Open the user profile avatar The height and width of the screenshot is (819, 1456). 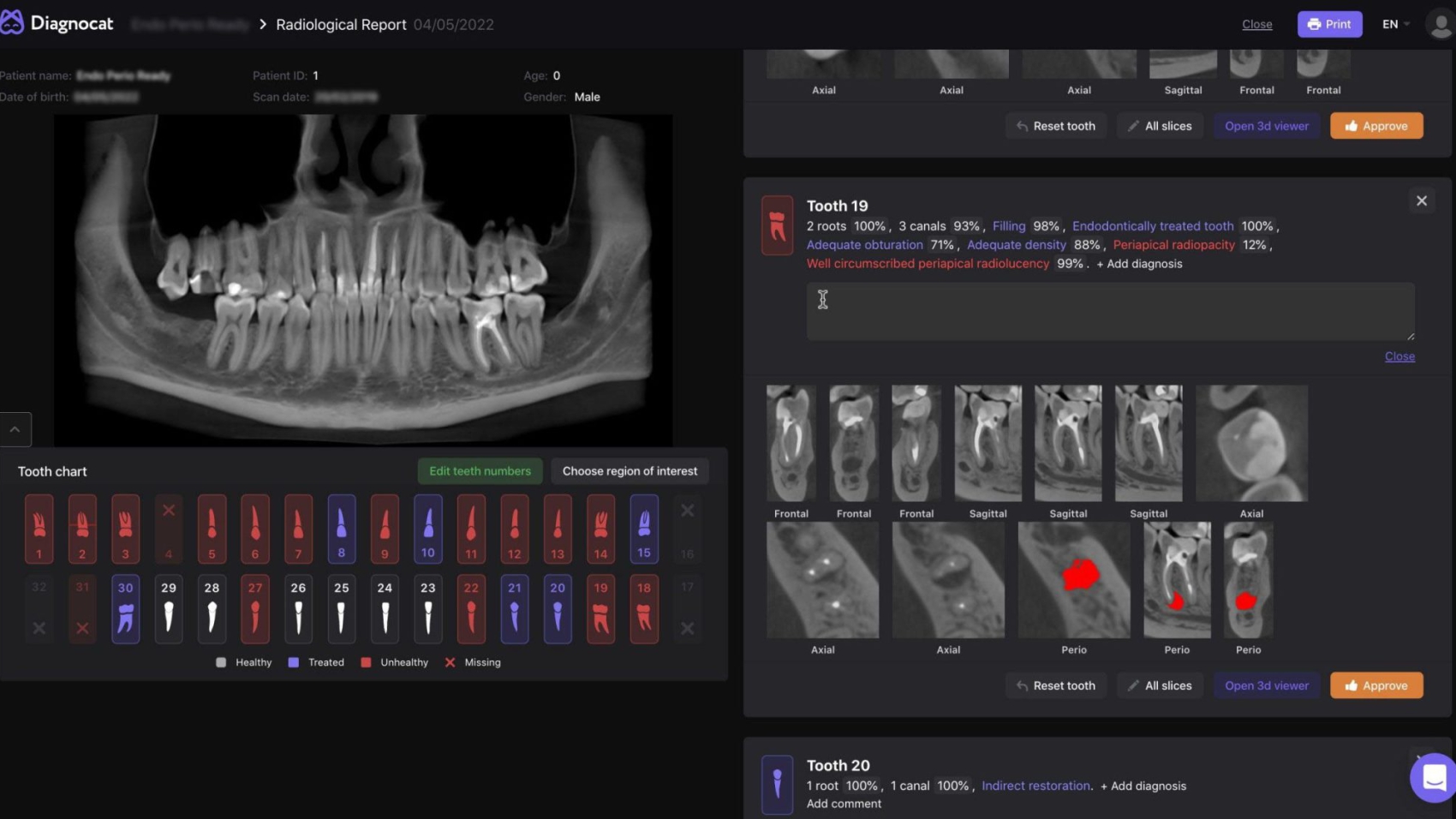pos(1441,24)
